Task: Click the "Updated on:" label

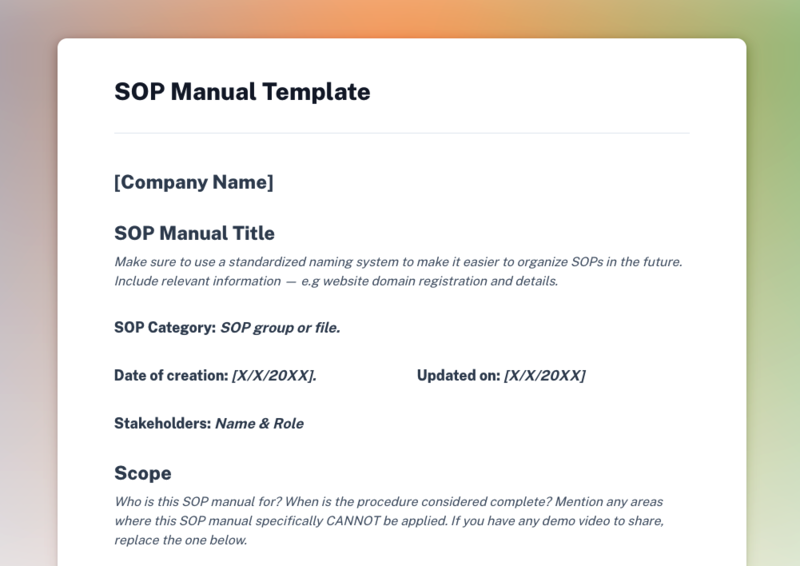Action: coord(458,375)
